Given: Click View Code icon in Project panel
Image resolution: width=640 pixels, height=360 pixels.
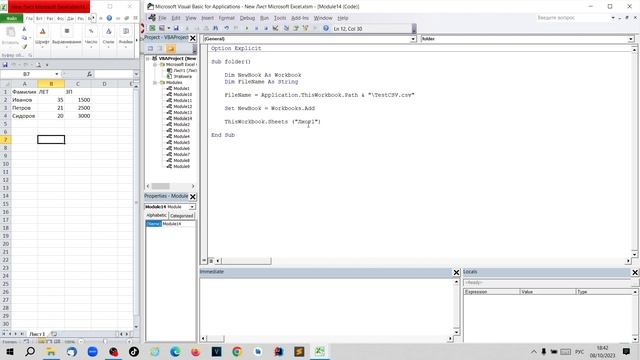Looking at the screenshot, I should pos(150,49).
